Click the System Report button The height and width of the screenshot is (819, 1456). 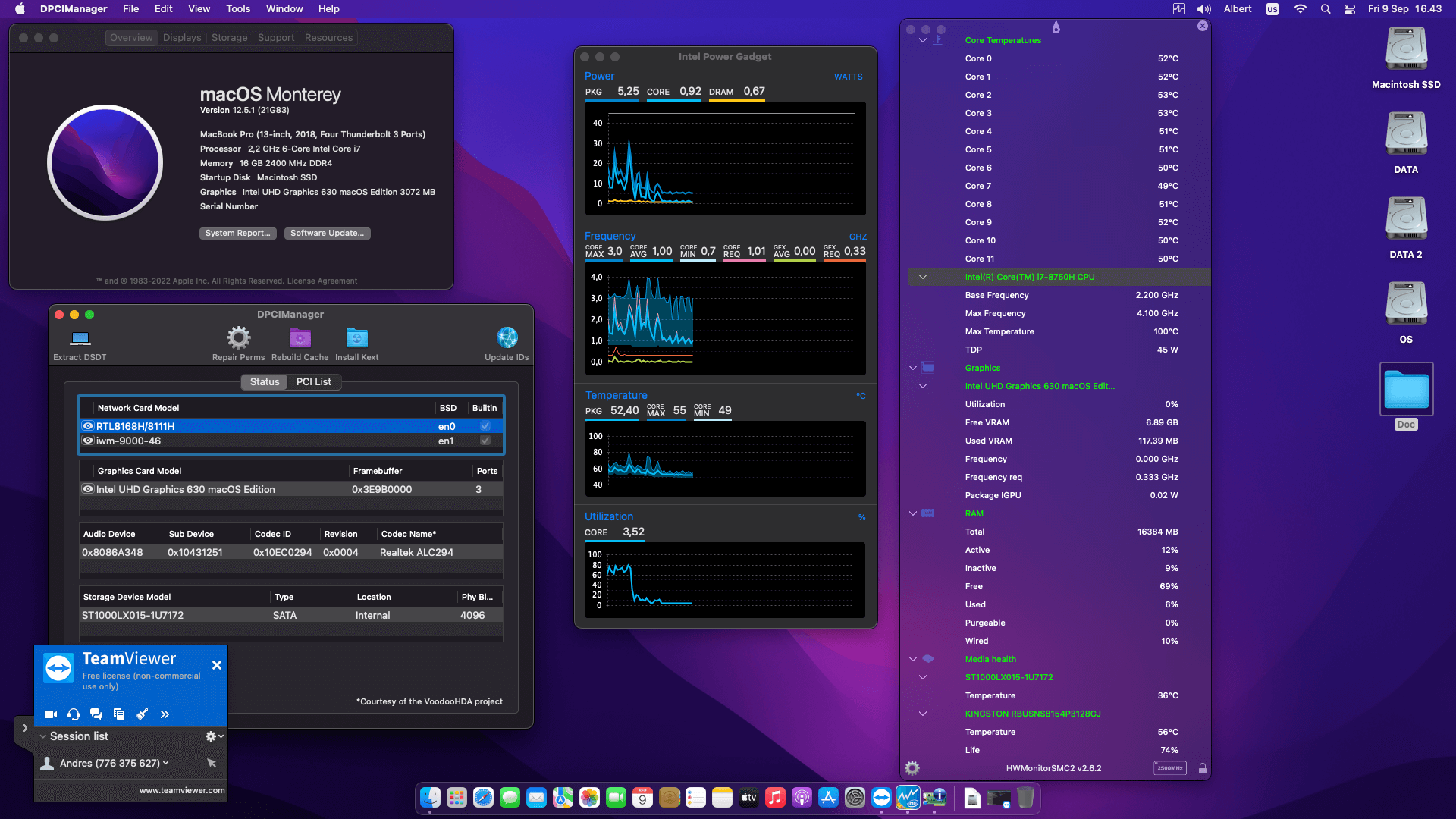(x=237, y=233)
